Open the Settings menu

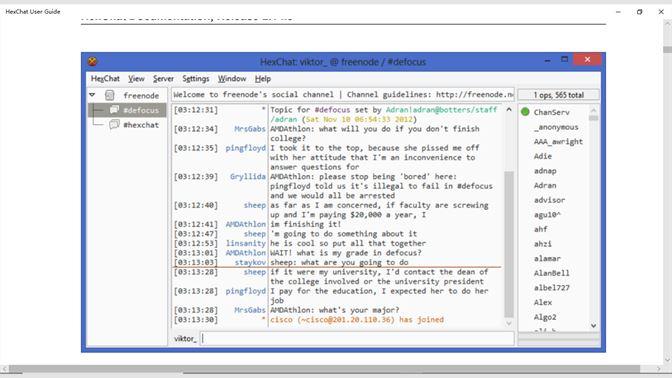click(196, 79)
